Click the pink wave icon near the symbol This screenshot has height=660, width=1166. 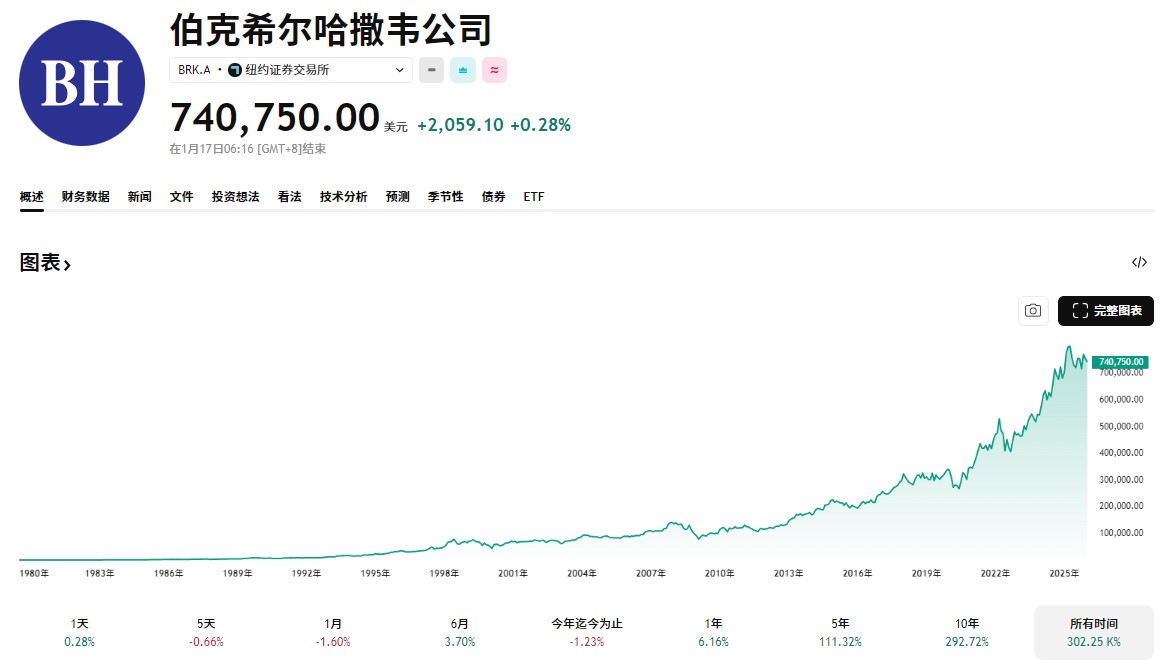tap(494, 70)
